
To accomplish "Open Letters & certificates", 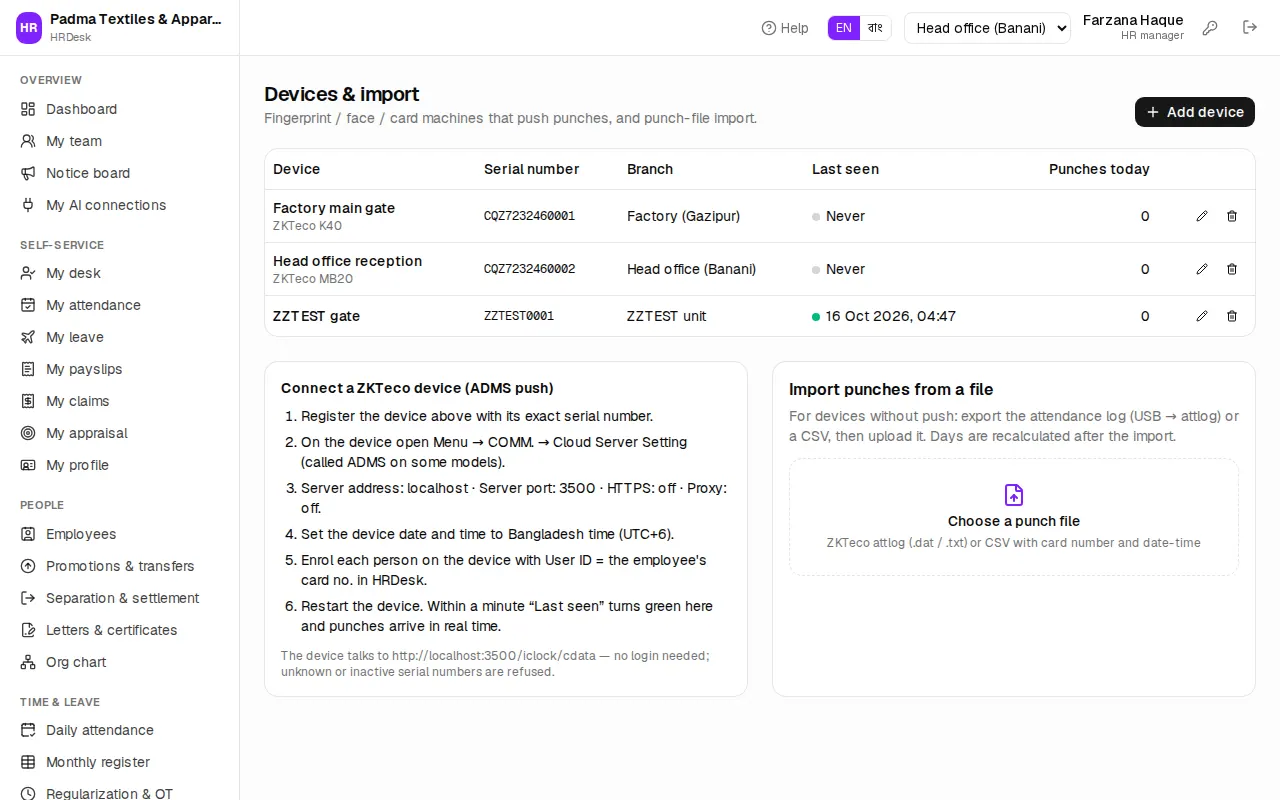I will click(x=120, y=630).
